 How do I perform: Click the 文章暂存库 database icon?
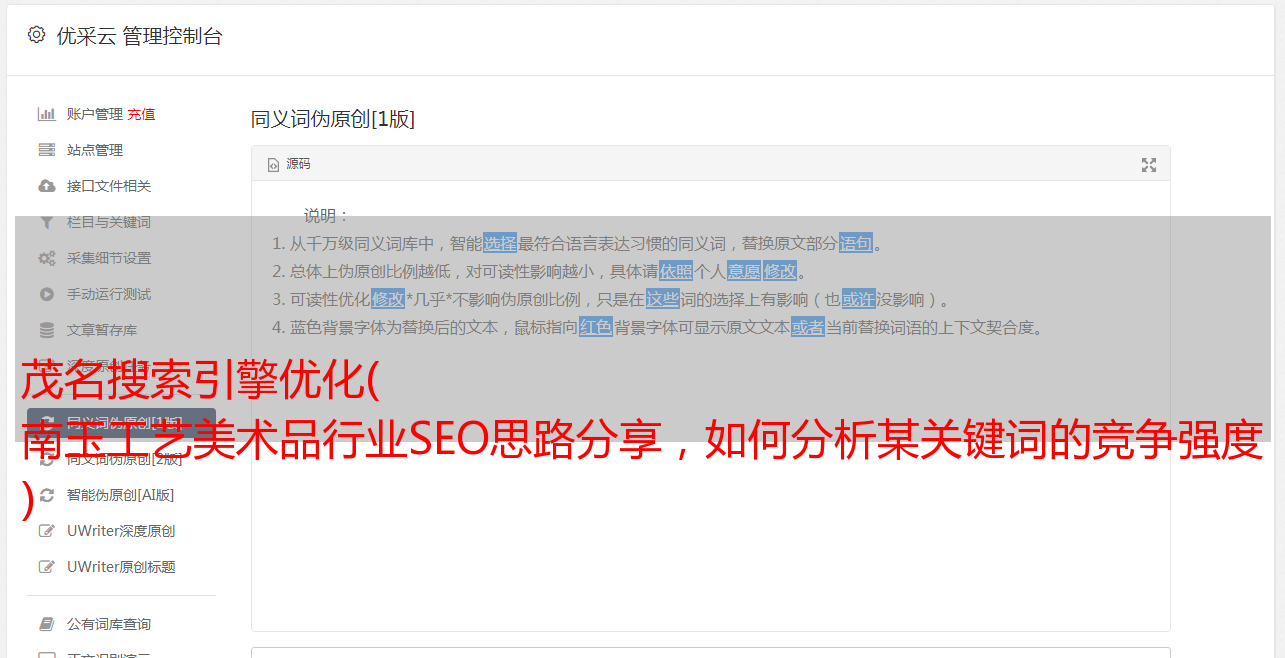point(46,330)
